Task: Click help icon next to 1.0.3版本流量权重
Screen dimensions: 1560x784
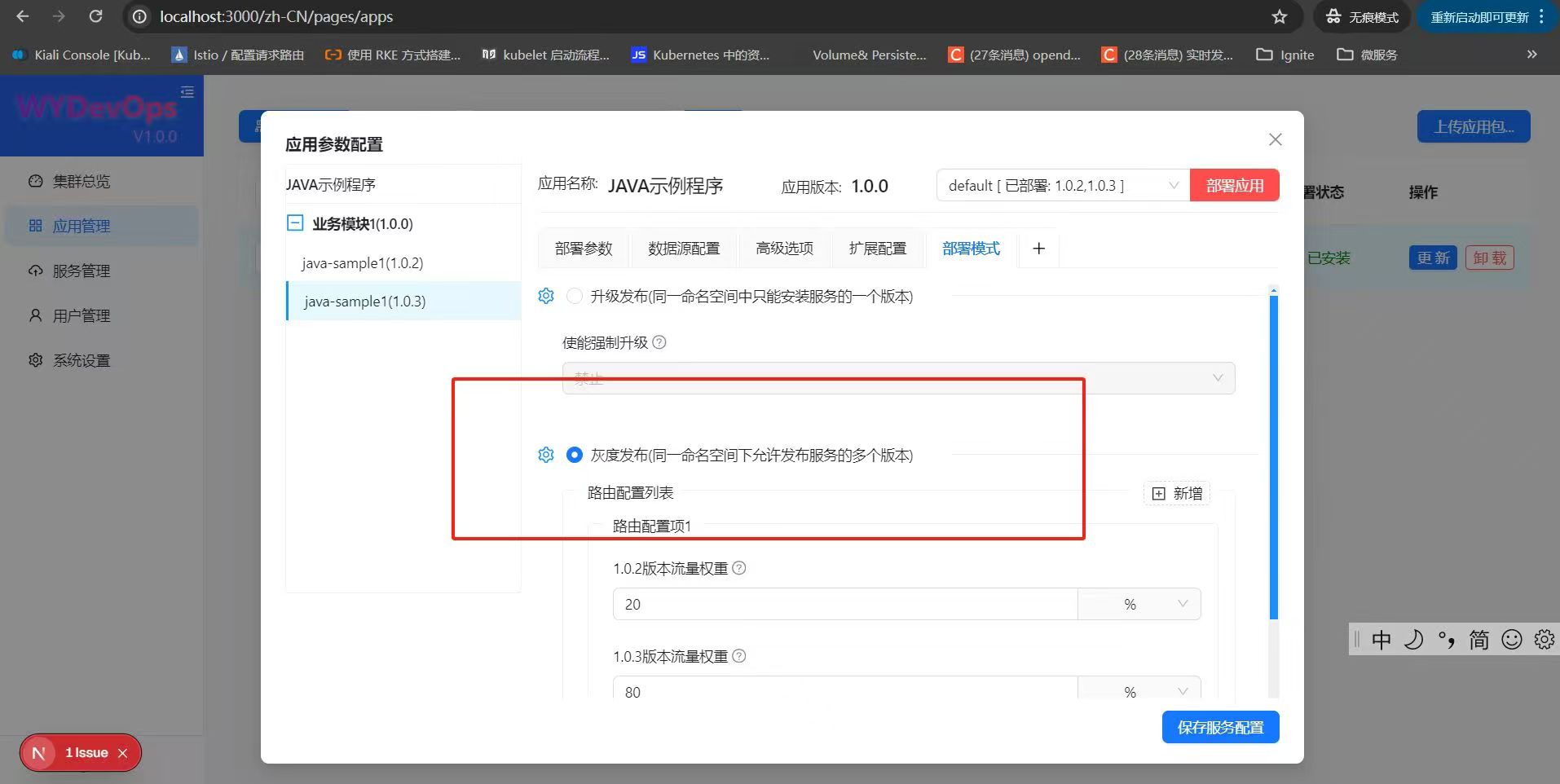Action: (x=739, y=656)
